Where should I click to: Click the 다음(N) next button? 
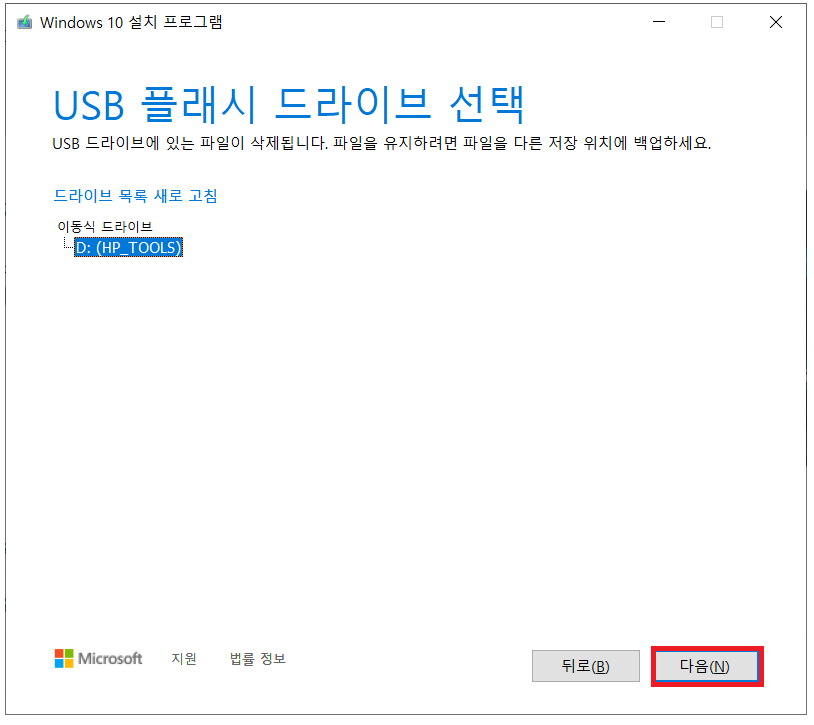(x=707, y=666)
